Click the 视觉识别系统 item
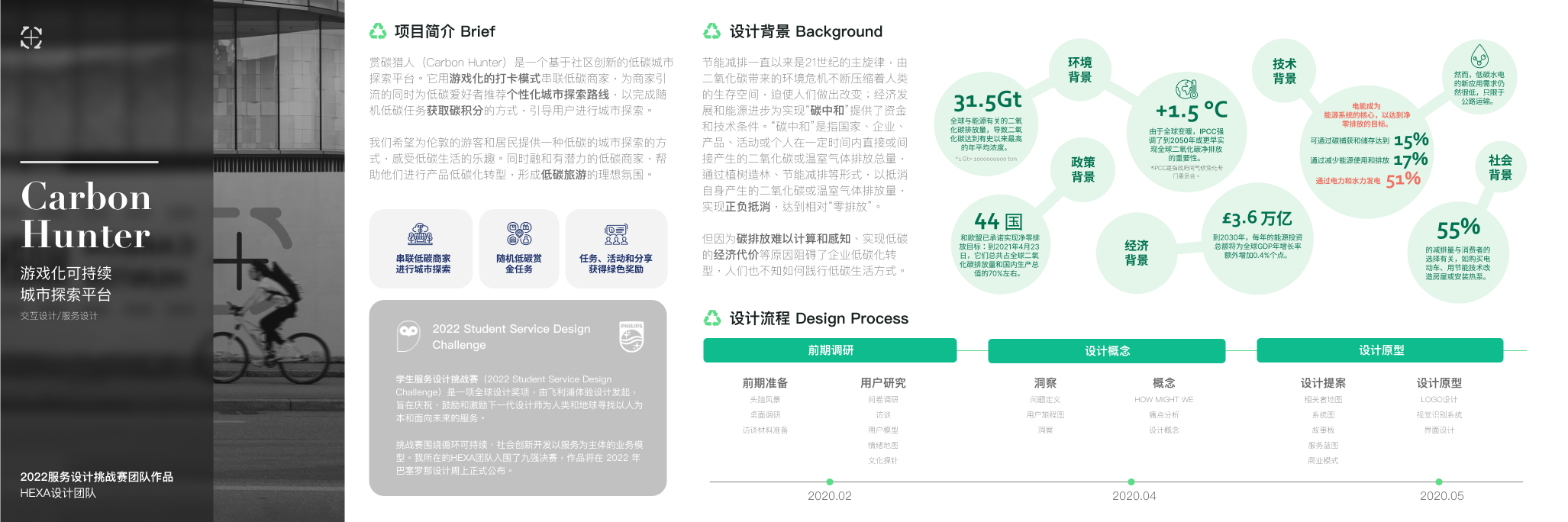This screenshot has width=1568, height=522. click(1439, 415)
